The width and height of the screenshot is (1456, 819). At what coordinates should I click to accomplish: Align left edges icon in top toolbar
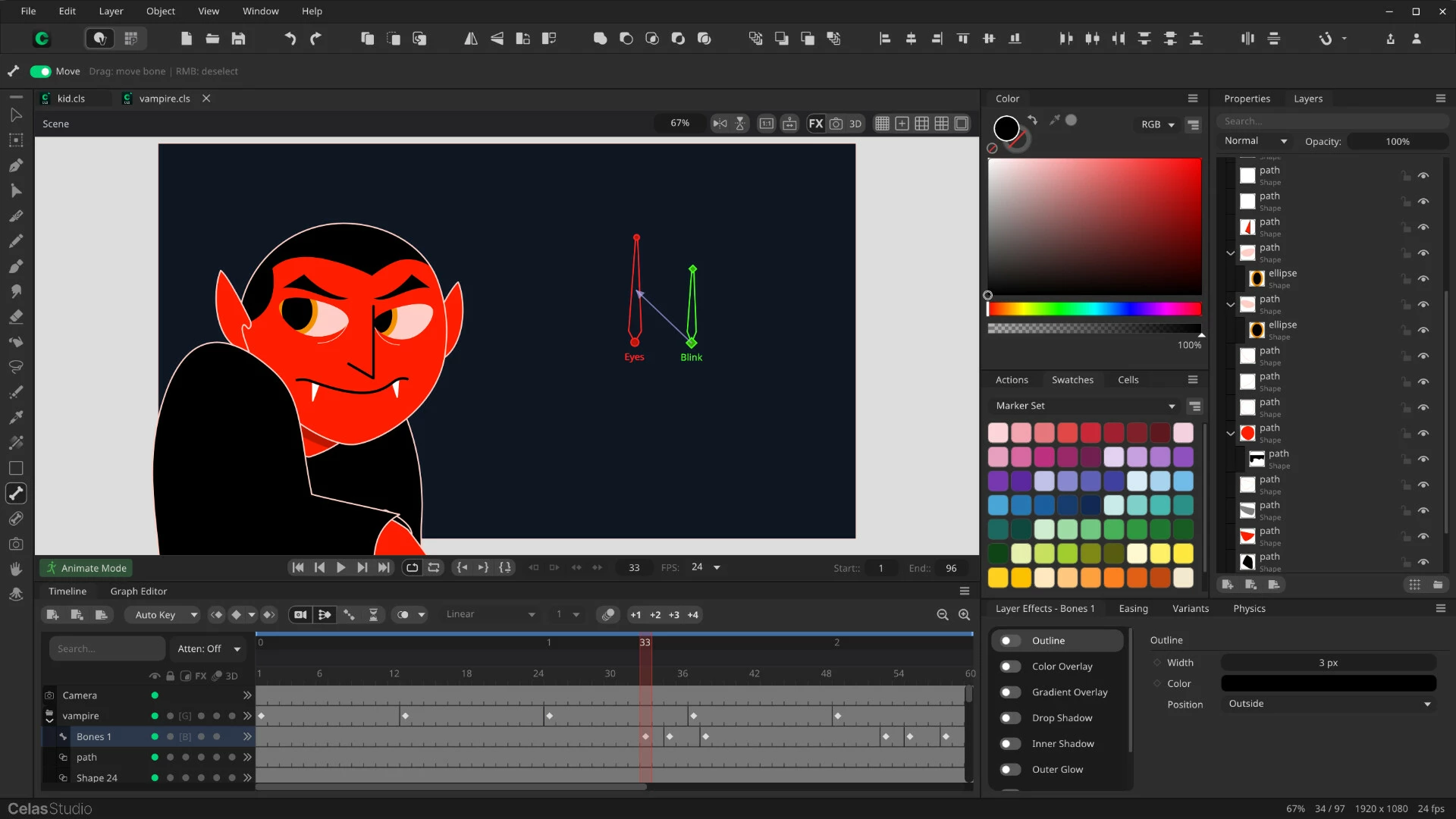point(884,39)
